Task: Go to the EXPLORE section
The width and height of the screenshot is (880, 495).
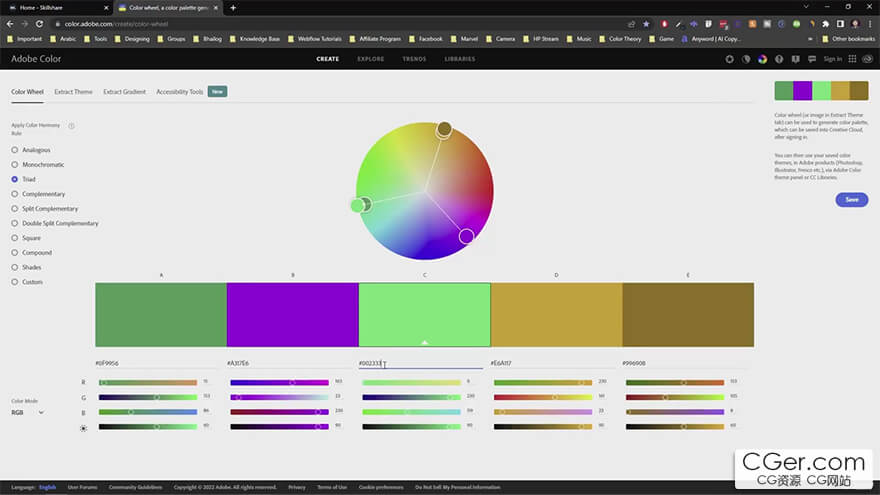Action: tap(370, 59)
